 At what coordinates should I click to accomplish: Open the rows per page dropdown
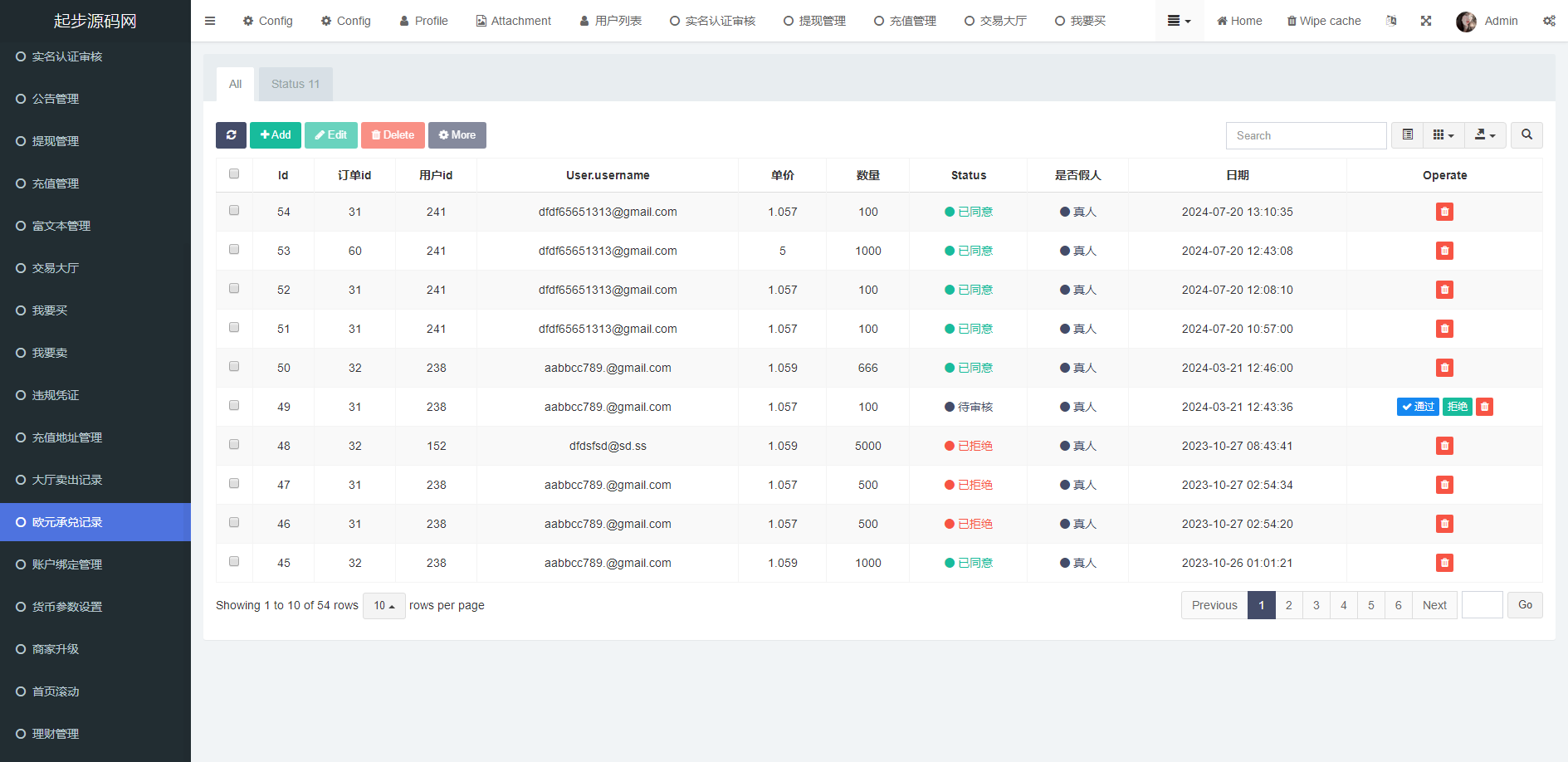point(383,606)
